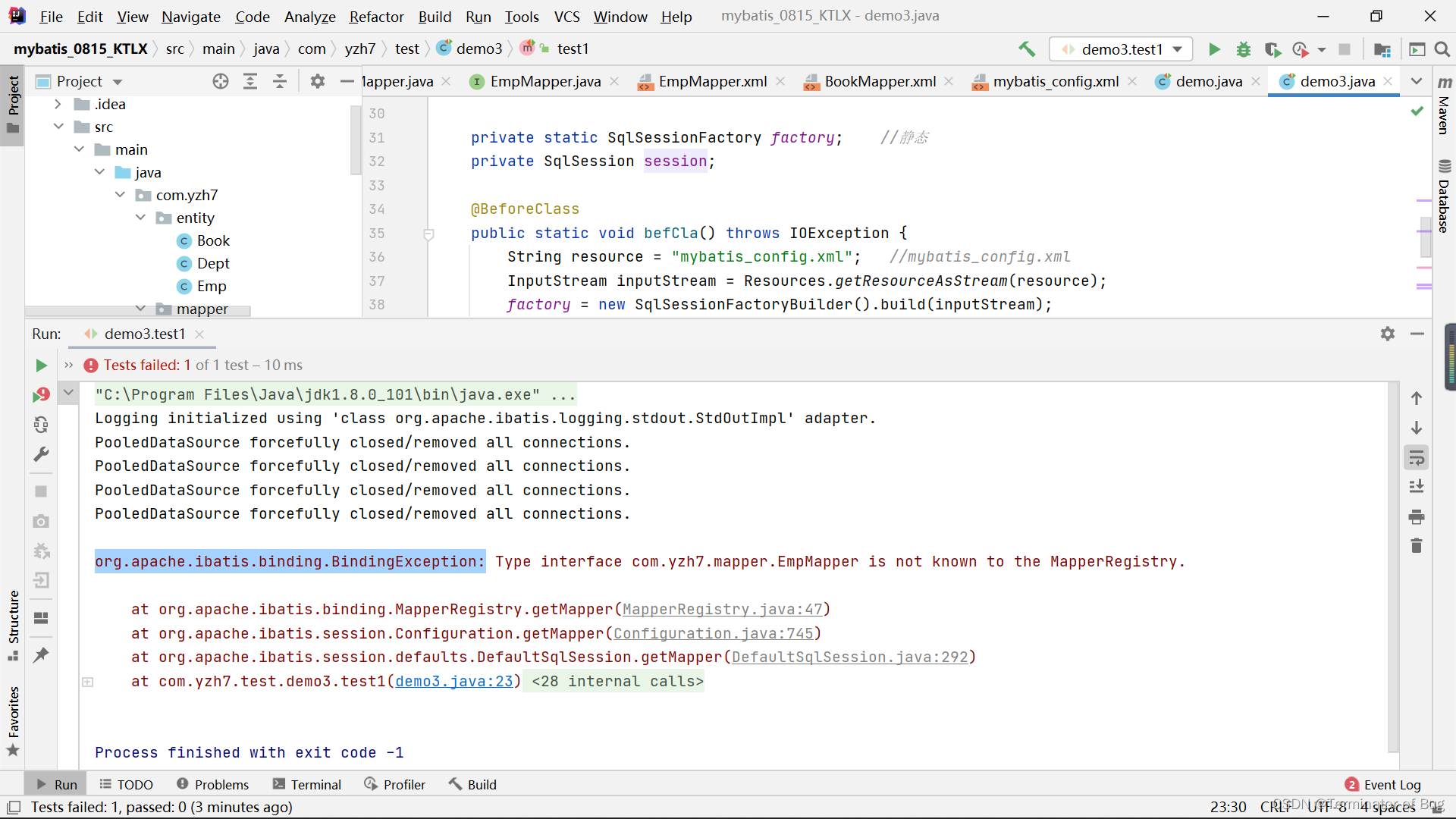Viewport: 1456px width, 819px height.
Task: Click the Project tree vertical scrollbar
Action: (356, 140)
